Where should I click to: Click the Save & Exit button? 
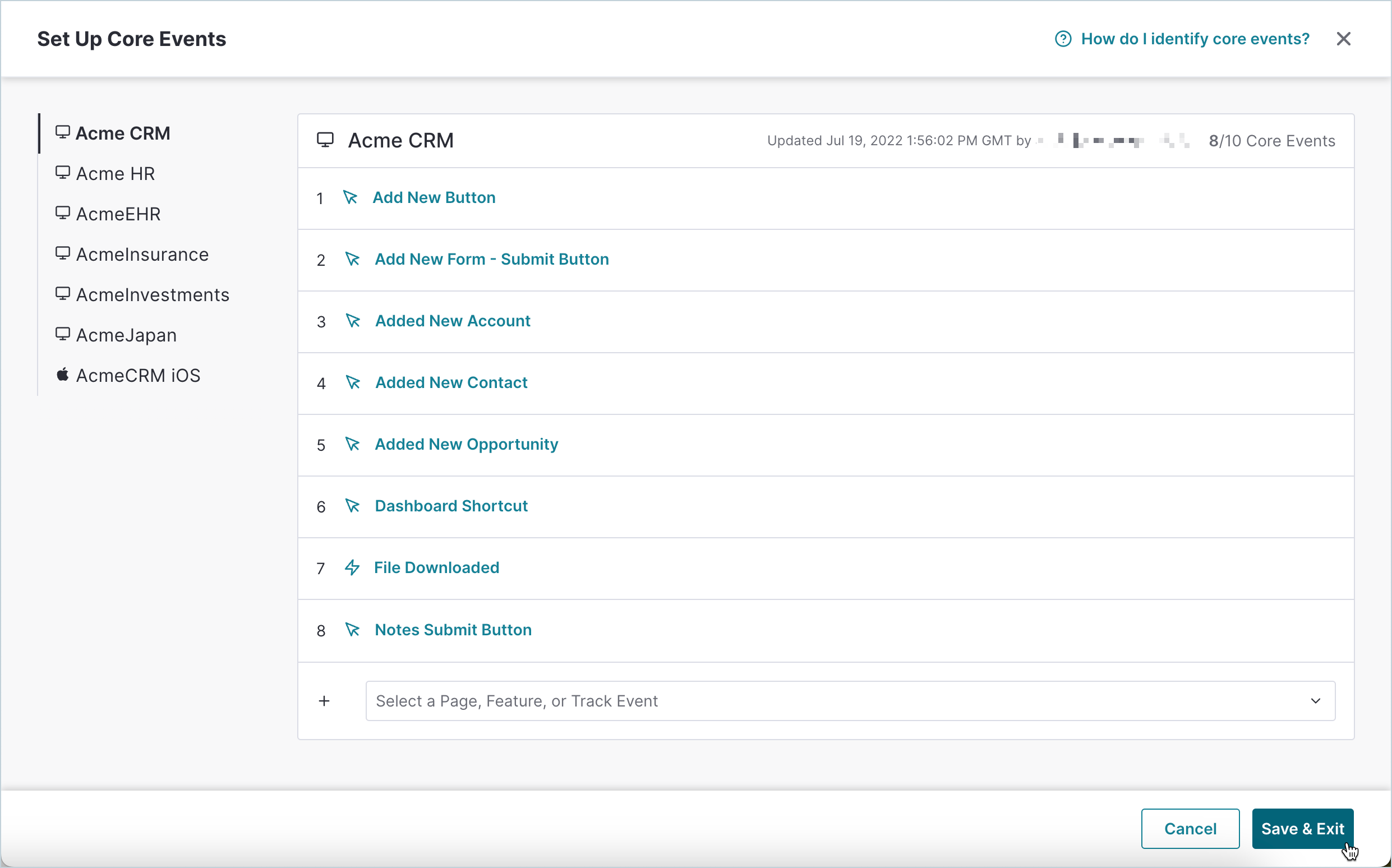1302,828
